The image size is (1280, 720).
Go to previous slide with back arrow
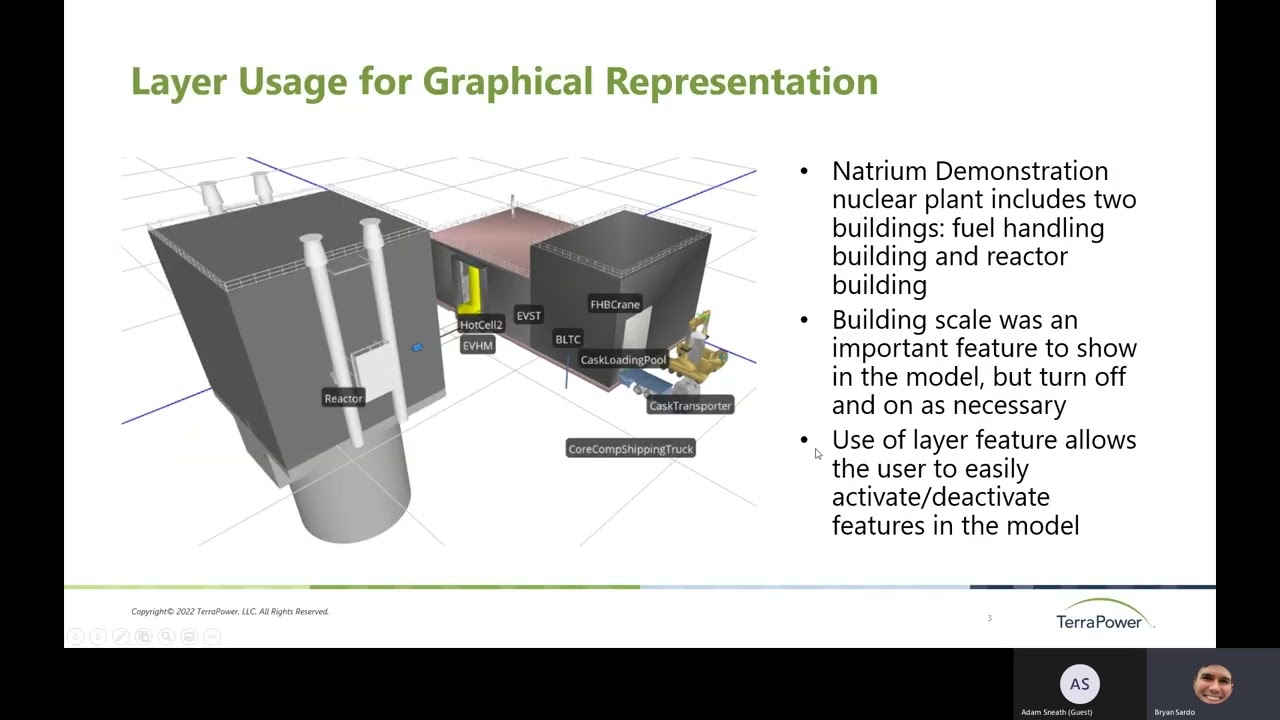75,636
